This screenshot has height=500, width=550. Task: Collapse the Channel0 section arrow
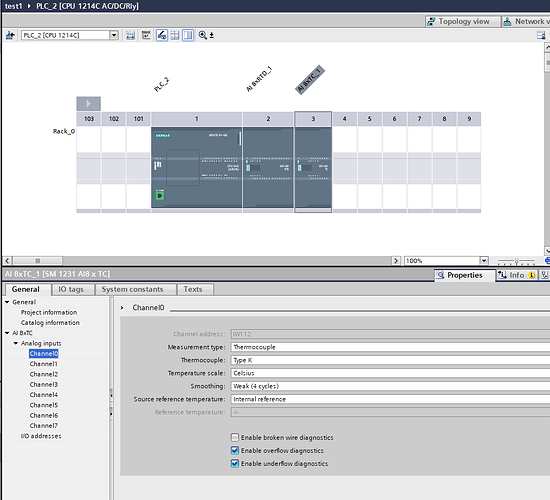coord(122,308)
